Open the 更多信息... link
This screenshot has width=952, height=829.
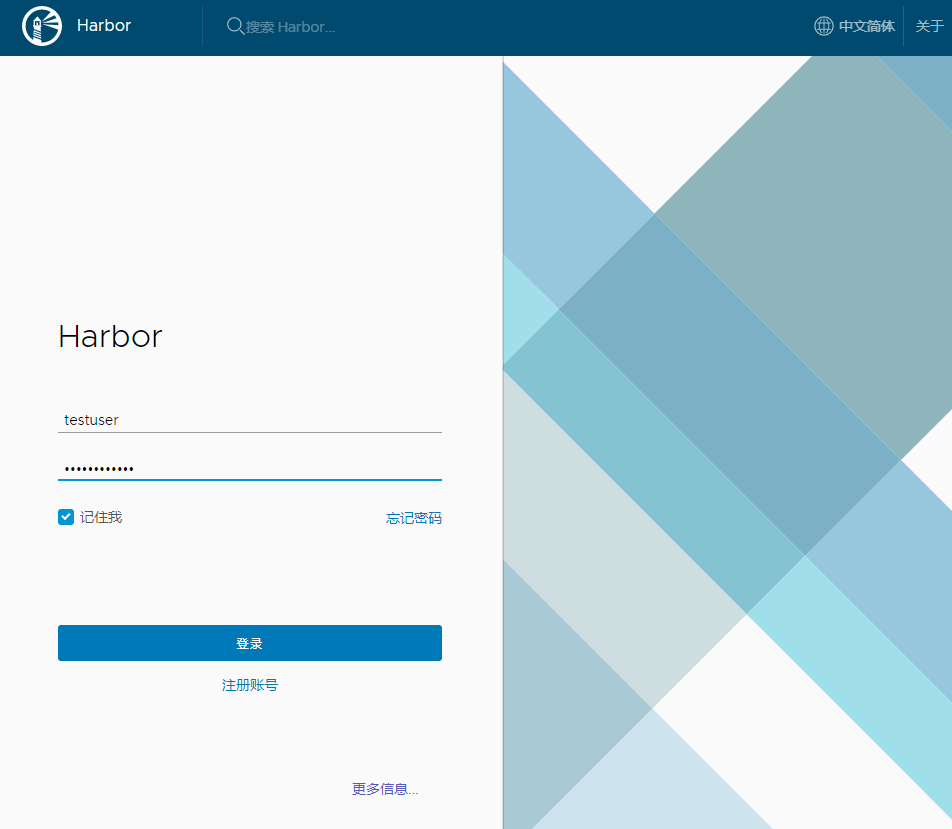(385, 789)
